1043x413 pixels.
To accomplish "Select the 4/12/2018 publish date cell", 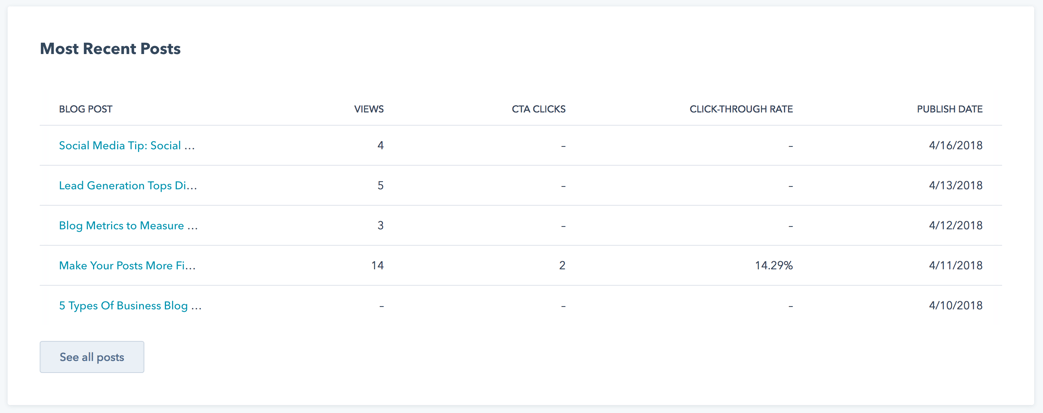I will click(x=958, y=225).
